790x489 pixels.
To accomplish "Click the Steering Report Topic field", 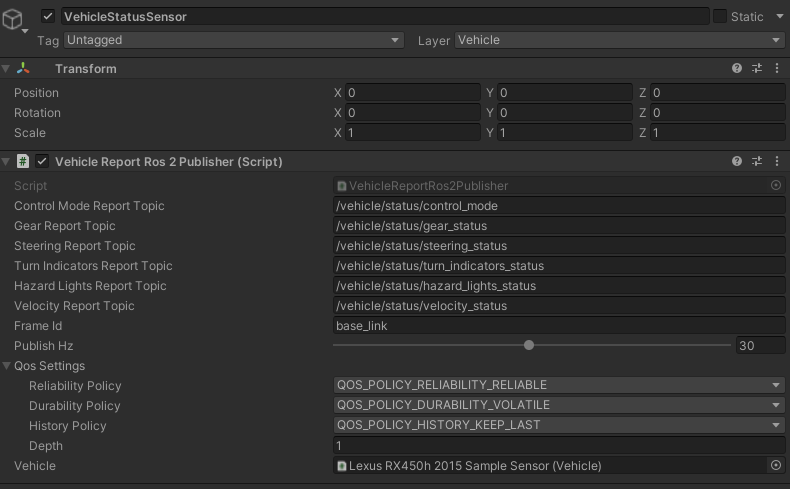I will click(559, 246).
